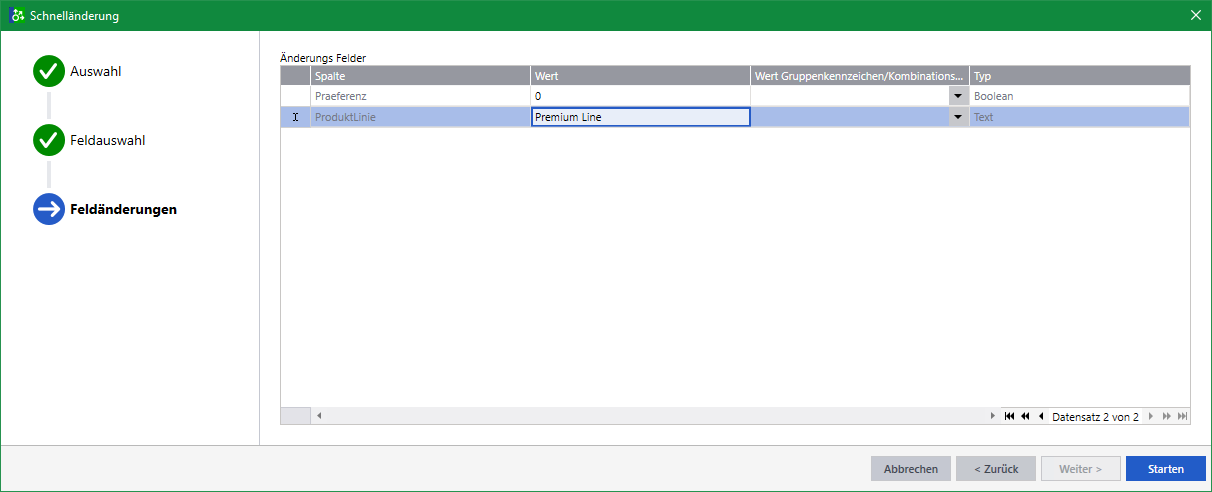
Task: Click the Weiter button
Action: point(1081,469)
